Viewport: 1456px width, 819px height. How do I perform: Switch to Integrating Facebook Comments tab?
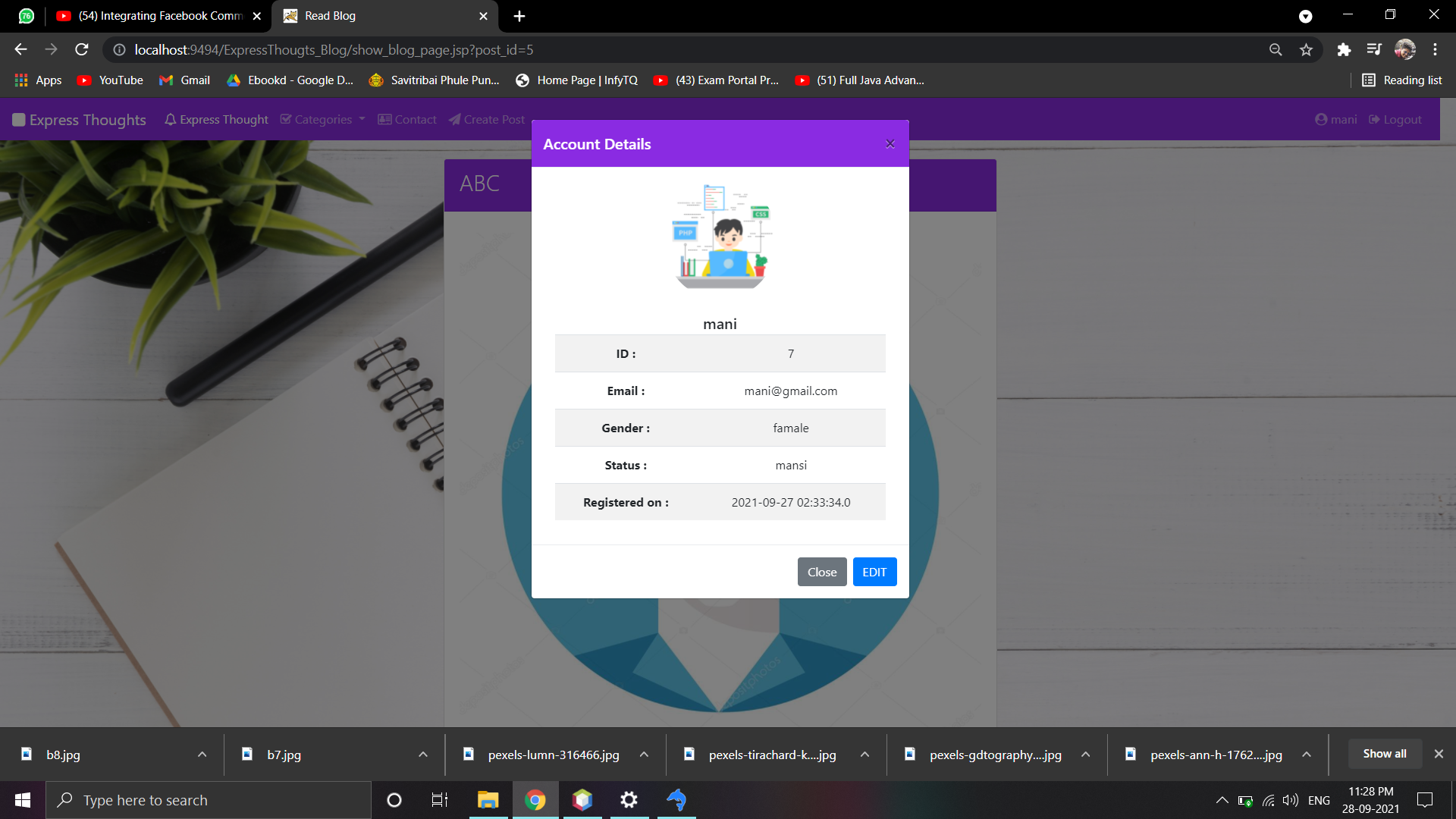coord(159,16)
